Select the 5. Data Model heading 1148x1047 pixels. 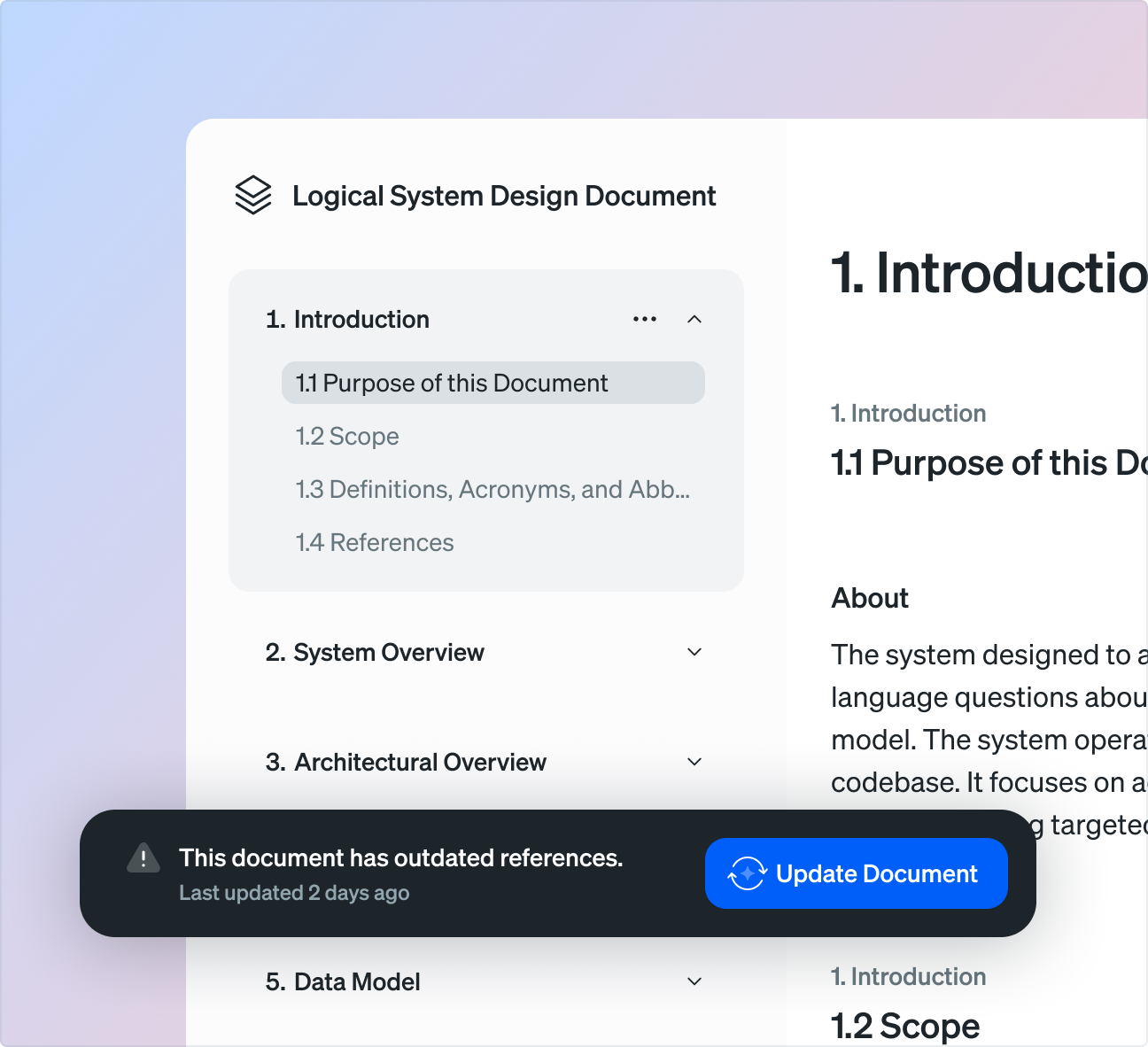(343, 981)
